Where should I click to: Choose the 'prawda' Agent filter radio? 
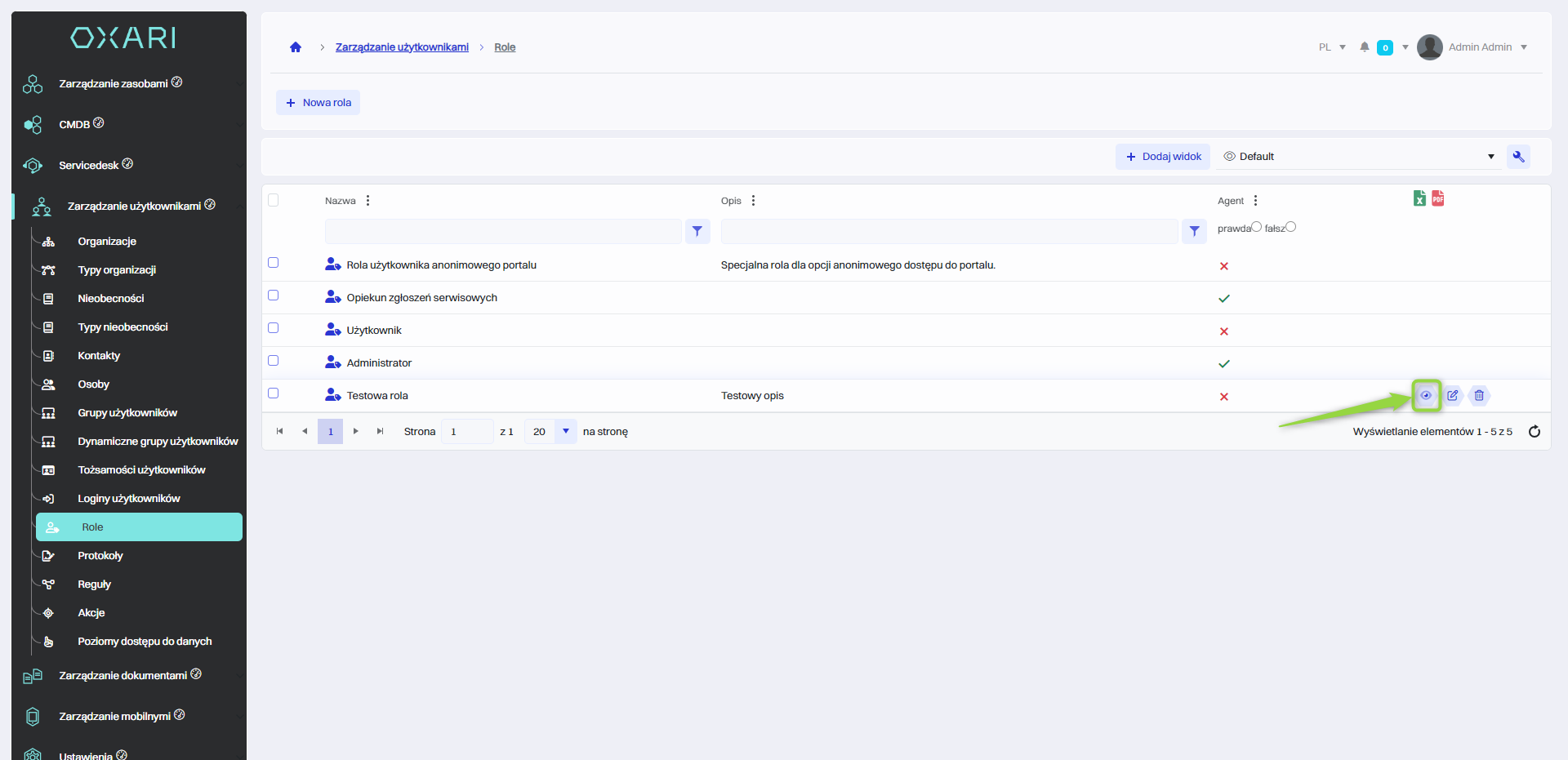(x=1256, y=227)
